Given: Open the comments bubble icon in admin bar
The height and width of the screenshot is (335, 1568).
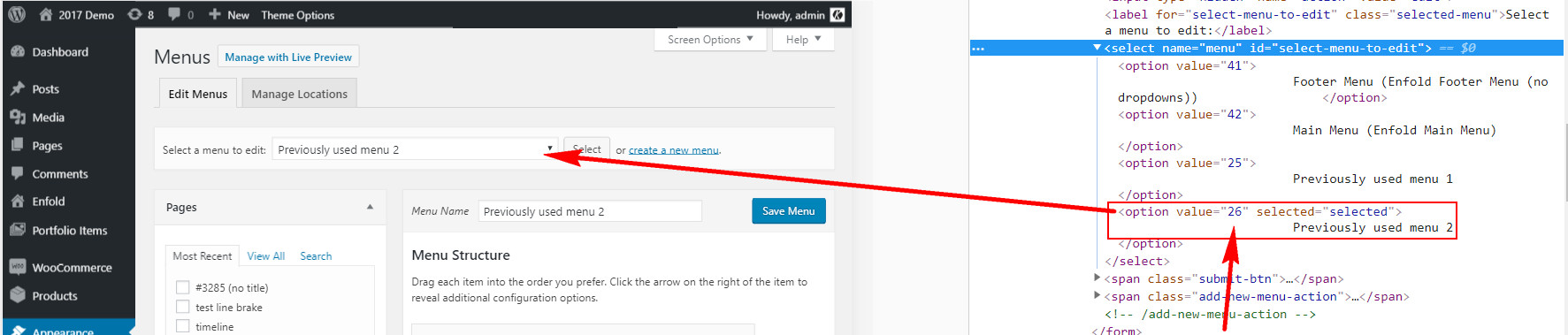Looking at the screenshot, I should 174,14.
